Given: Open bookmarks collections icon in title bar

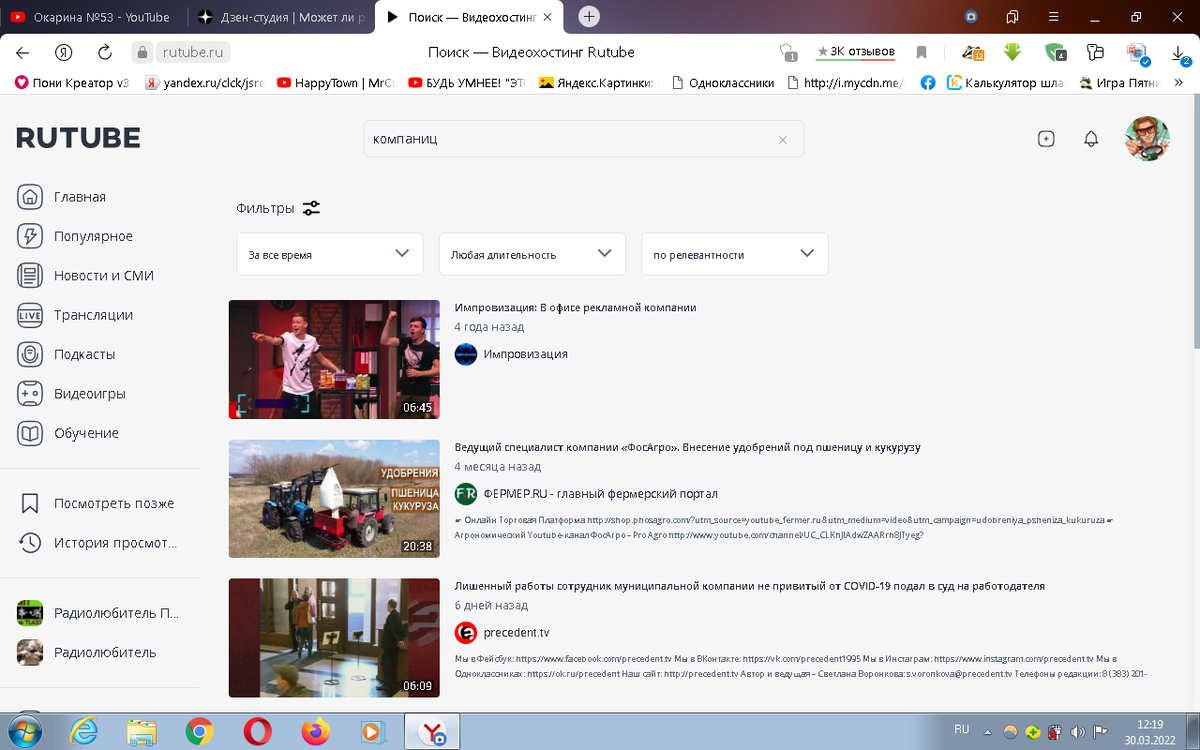Looking at the screenshot, I should 1012,17.
